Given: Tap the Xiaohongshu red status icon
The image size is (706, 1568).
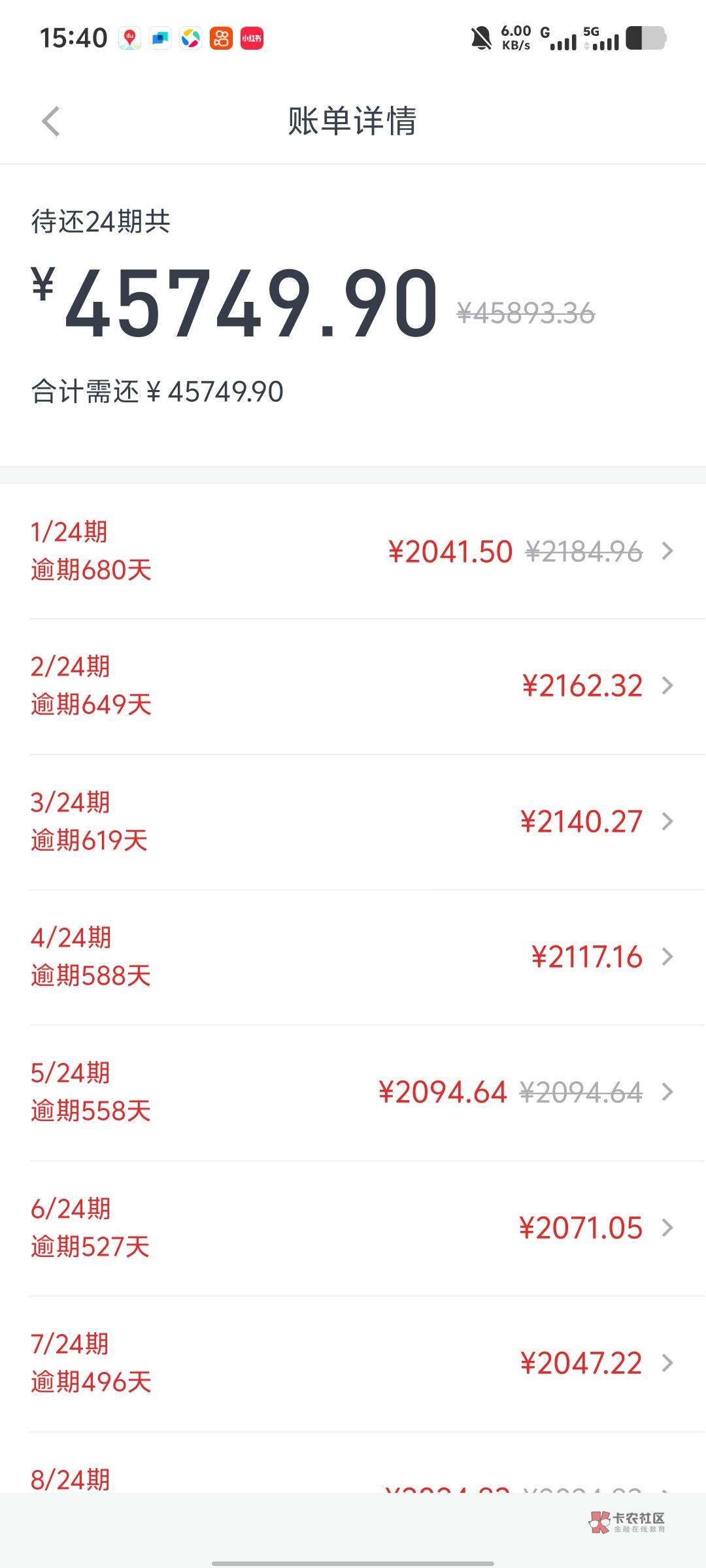Looking at the screenshot, I should coord(252,39).
